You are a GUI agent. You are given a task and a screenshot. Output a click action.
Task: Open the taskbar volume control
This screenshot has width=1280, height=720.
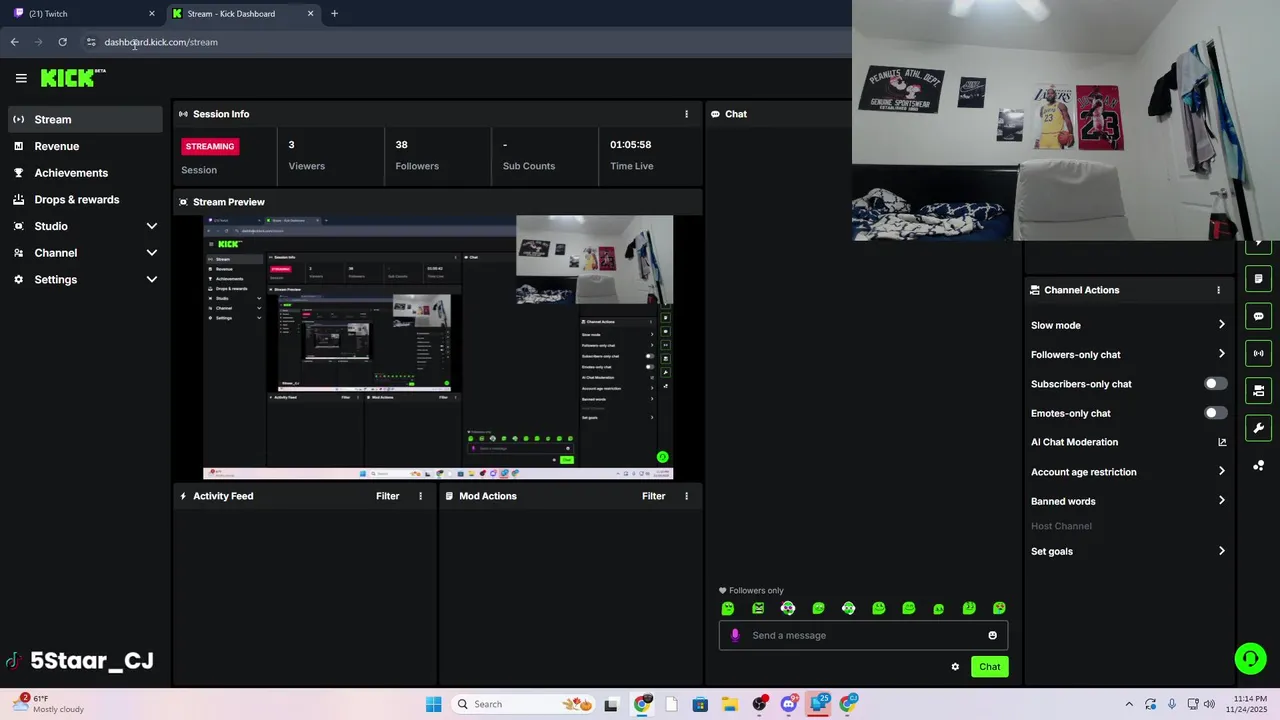click(x=1209, y=704)
